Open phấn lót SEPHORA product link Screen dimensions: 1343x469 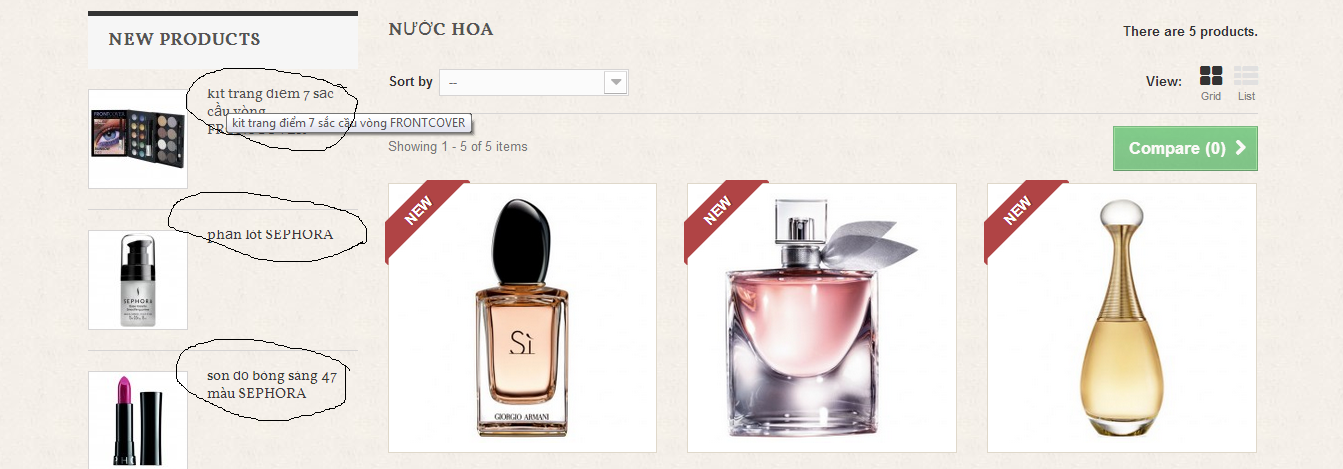pyautogui.click(x=270, y=234)
